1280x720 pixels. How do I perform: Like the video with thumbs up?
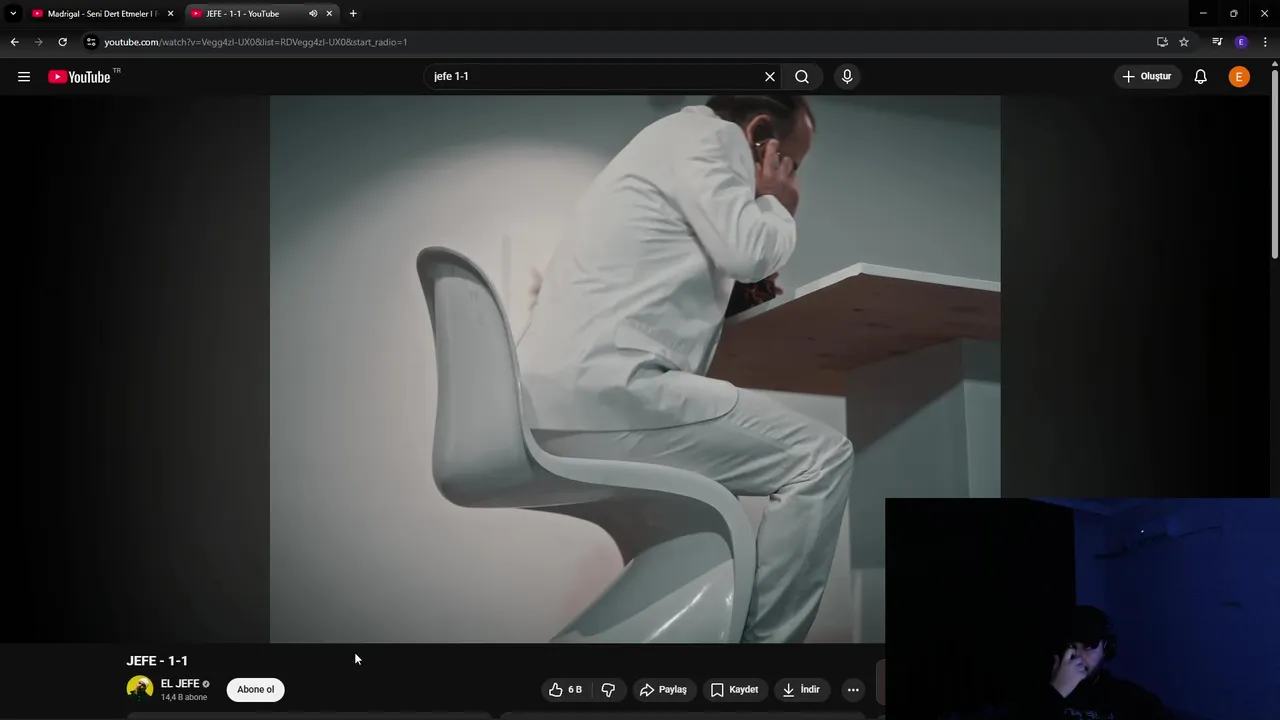[x=565, y=689]
